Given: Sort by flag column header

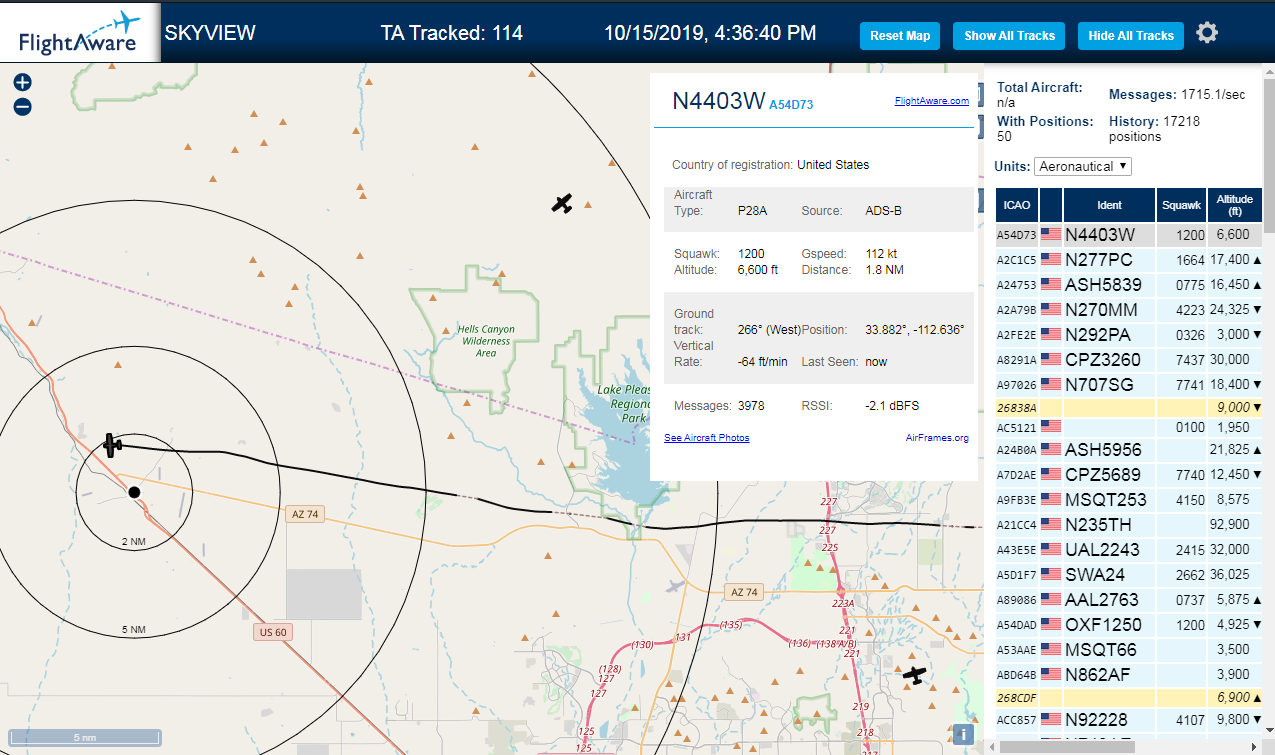Looking at the screenshot, I should 1051,205.
